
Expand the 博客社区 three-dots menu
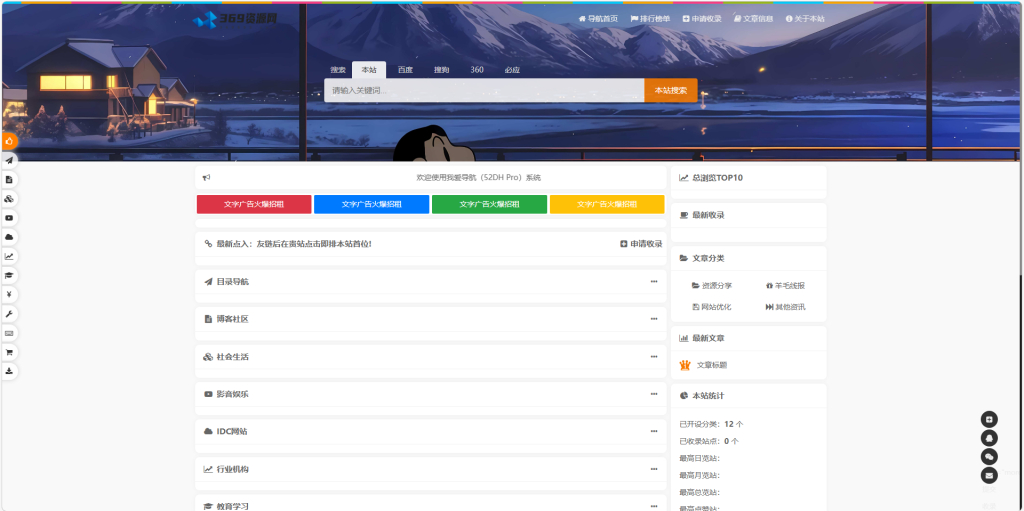pyautogui.click(x=654, y=319)
